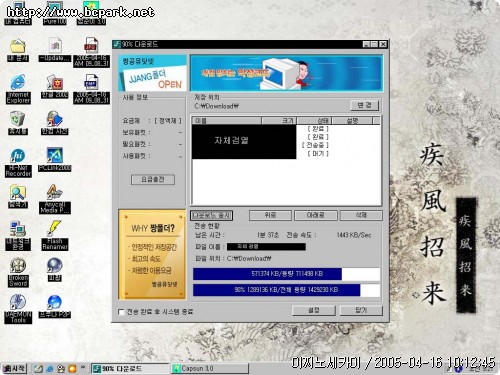Launch the Broken Sword game shortcut
Viewport: 500px width, 375px height.
[18, 273]
